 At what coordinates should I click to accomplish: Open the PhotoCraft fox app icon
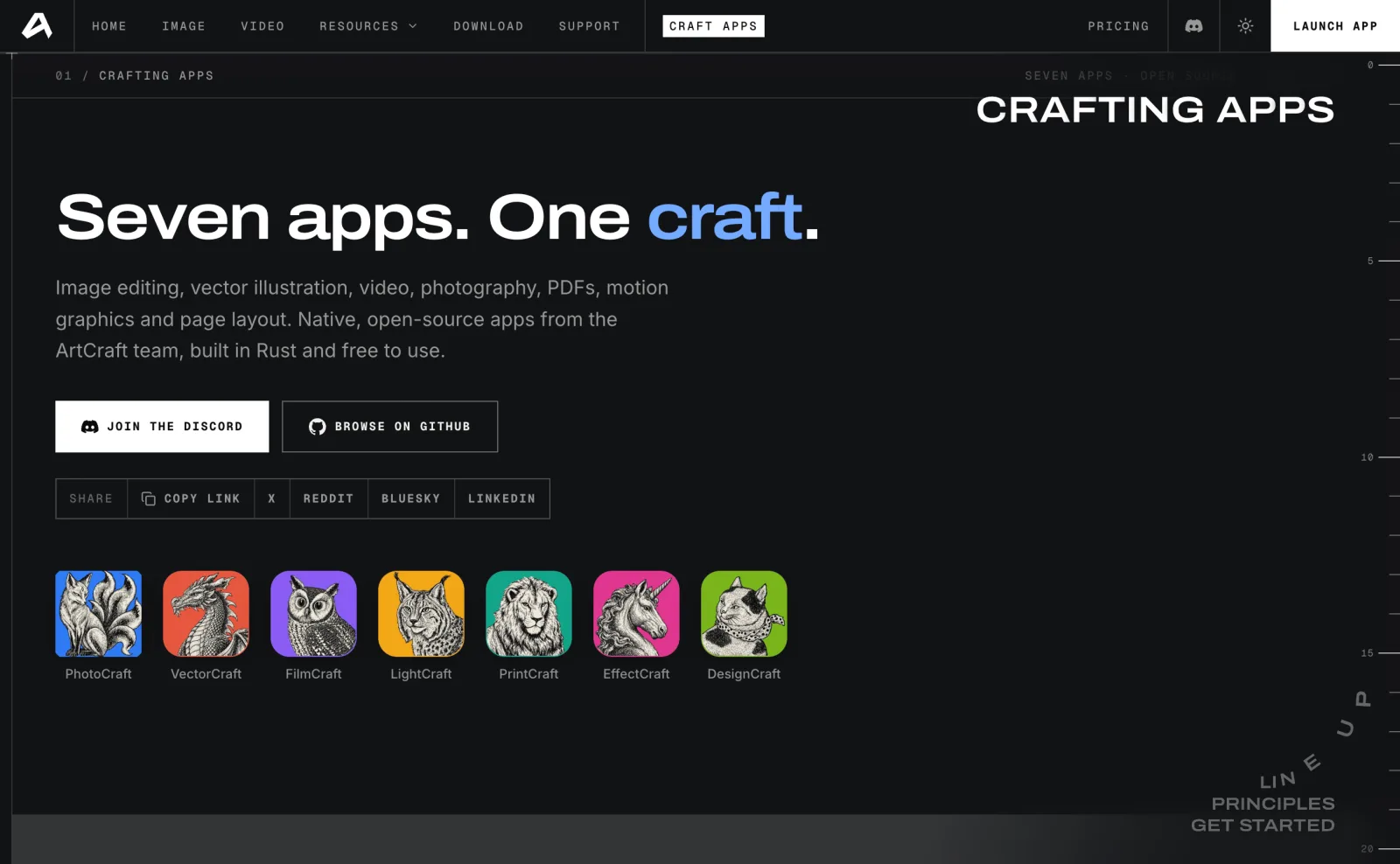(x=98, y=614)
